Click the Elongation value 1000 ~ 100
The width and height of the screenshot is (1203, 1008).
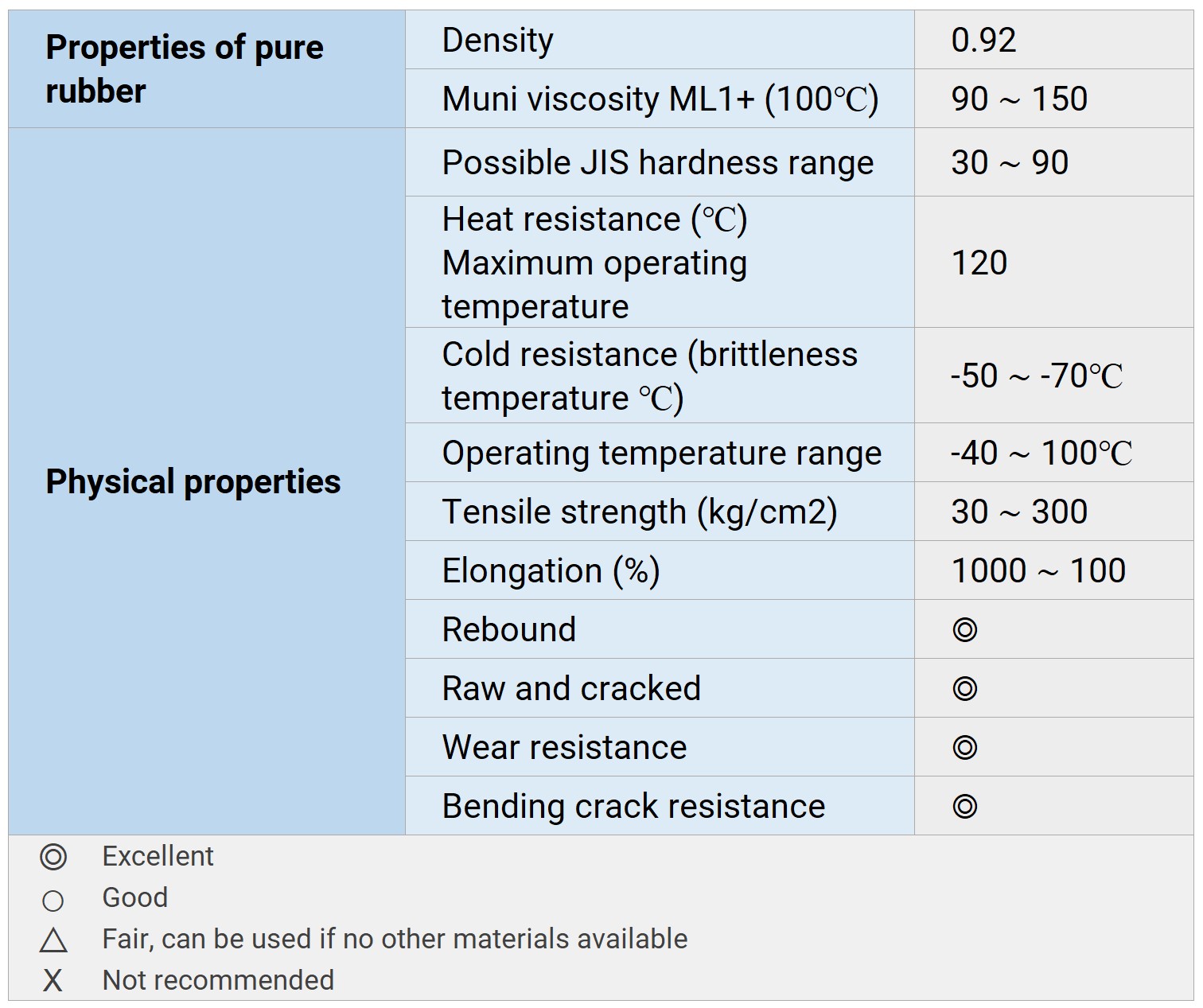click(1038, 571)
